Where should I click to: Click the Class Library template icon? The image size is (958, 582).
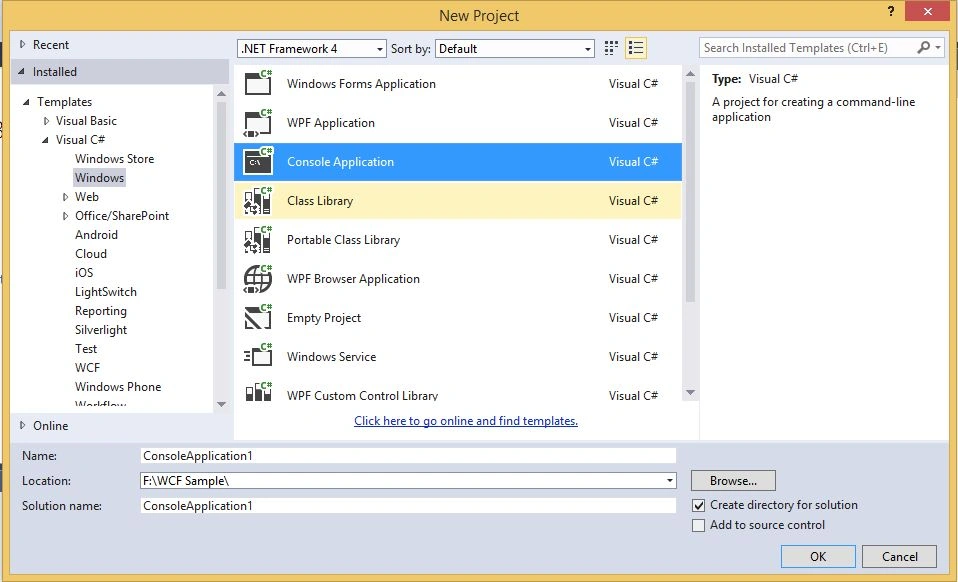(258, 200)
